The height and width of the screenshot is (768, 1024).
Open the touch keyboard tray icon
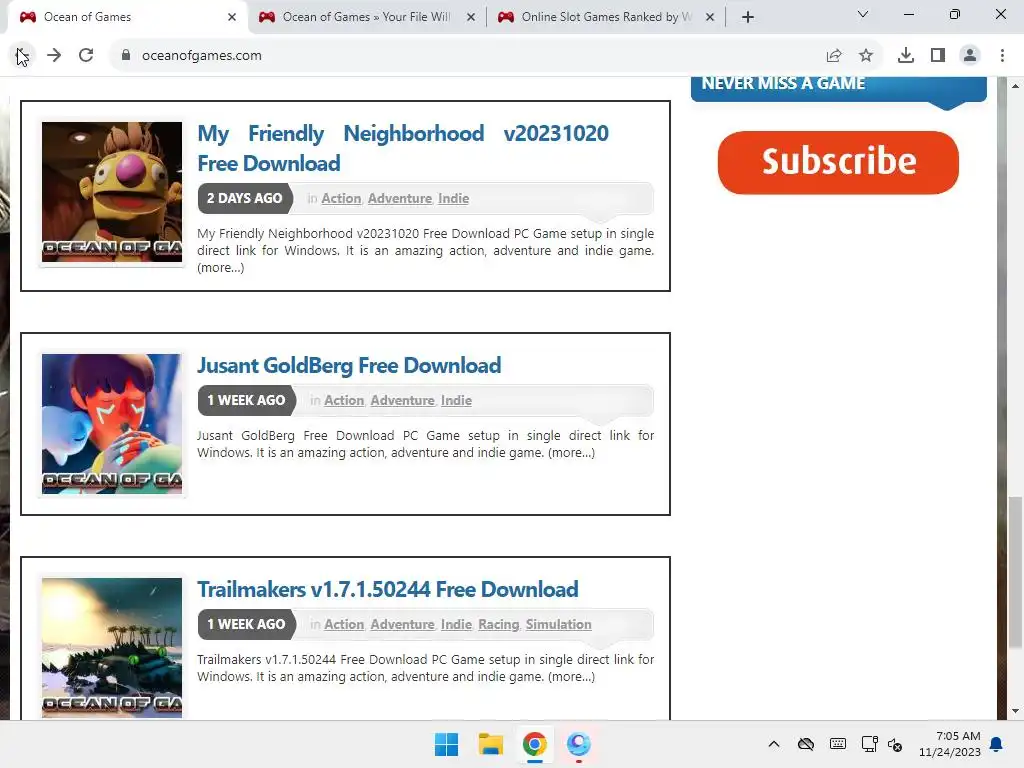[838, 744]
